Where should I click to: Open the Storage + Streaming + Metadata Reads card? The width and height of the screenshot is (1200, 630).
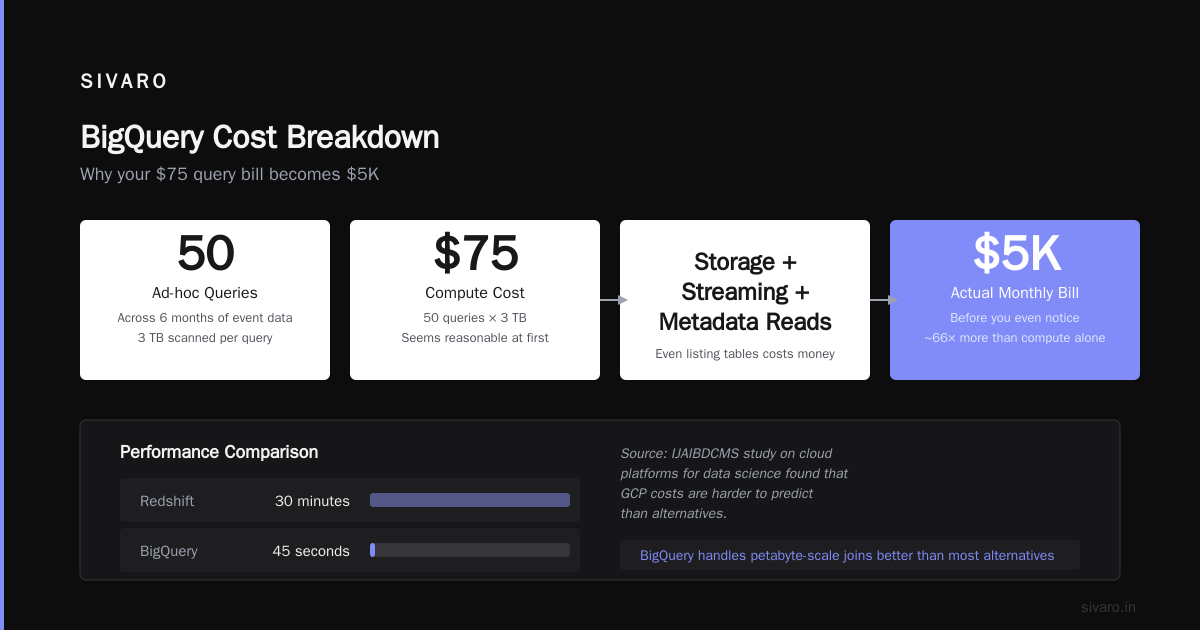(745, 300)
